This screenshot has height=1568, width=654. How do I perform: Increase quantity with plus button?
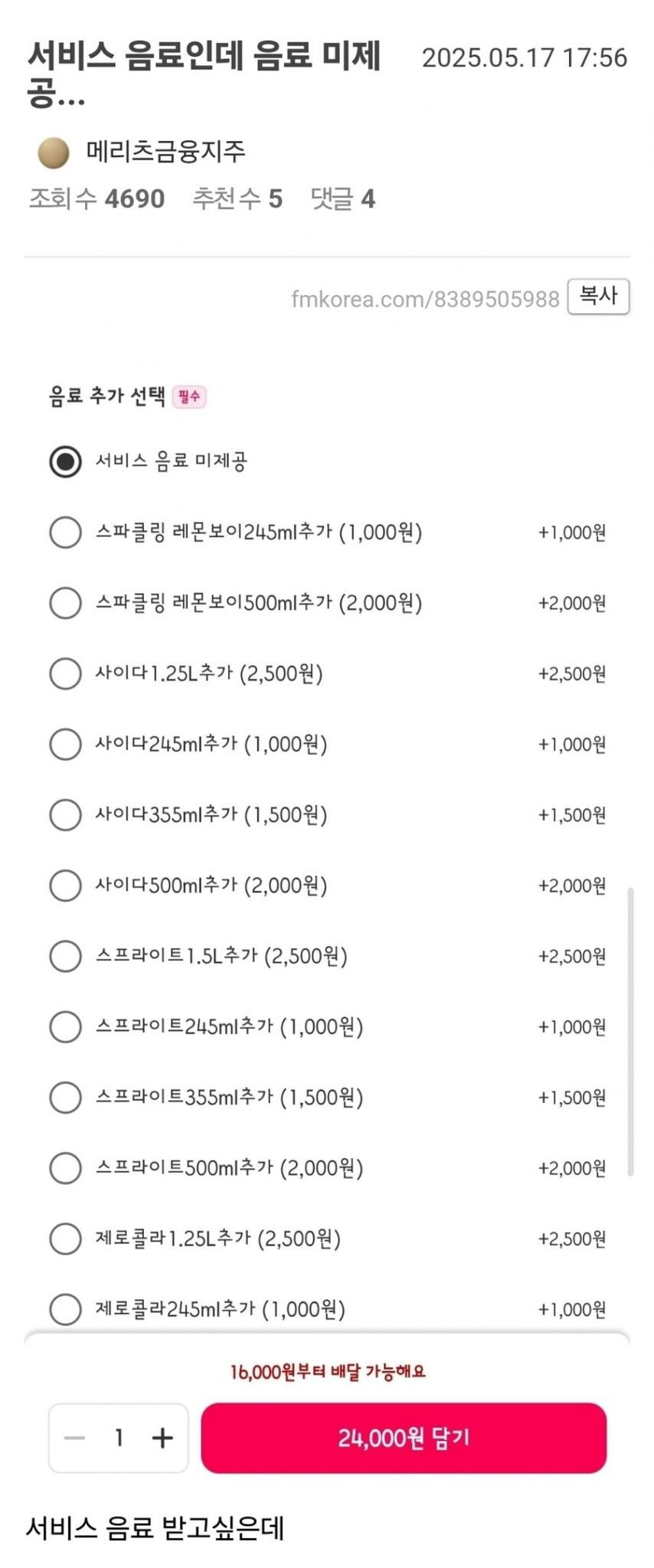coord(162,1438)
